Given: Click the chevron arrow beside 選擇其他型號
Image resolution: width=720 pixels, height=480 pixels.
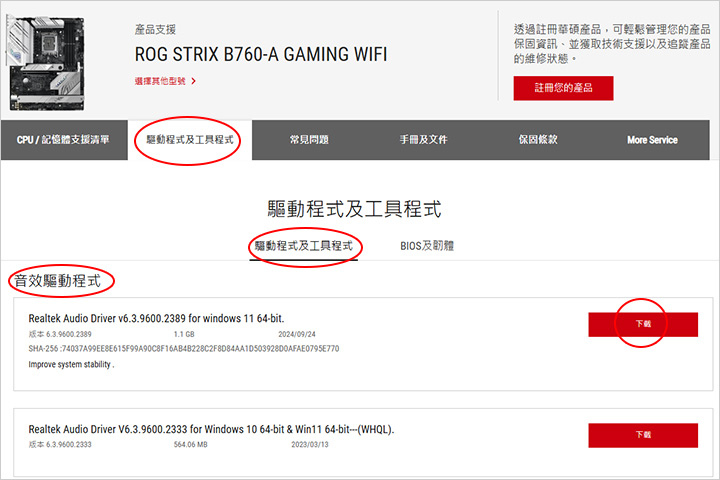Looking at the screenshot, I should point(193,81).
